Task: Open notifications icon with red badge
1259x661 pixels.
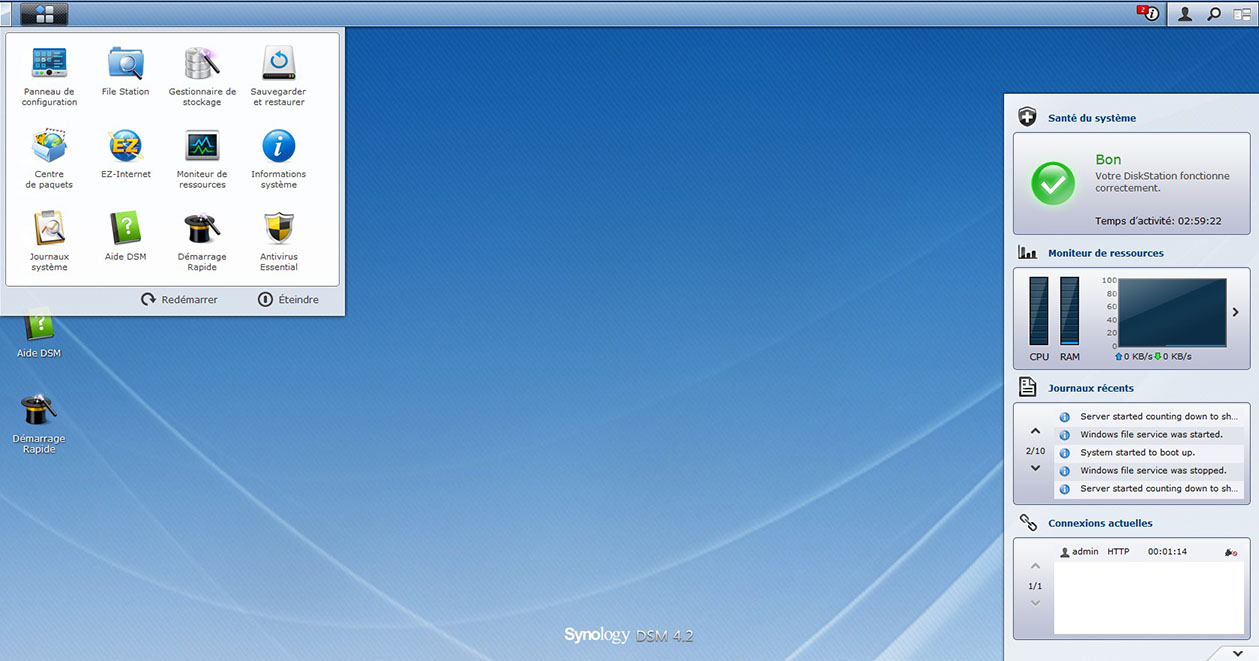Action: [x=1149, y=14]
